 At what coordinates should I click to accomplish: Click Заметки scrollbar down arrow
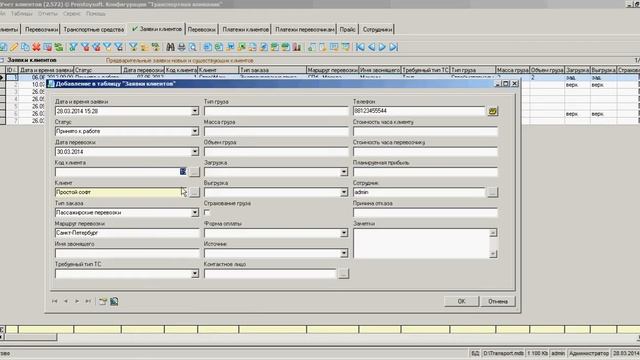(493, 254)
